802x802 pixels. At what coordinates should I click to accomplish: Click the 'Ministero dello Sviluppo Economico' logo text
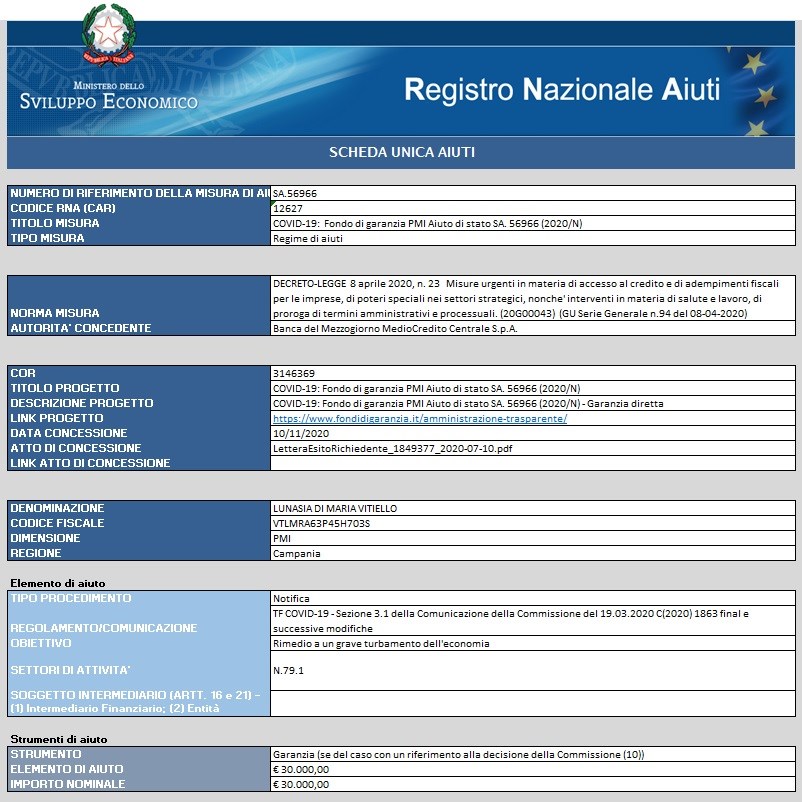pyautogui.click(x=108, y=96)
